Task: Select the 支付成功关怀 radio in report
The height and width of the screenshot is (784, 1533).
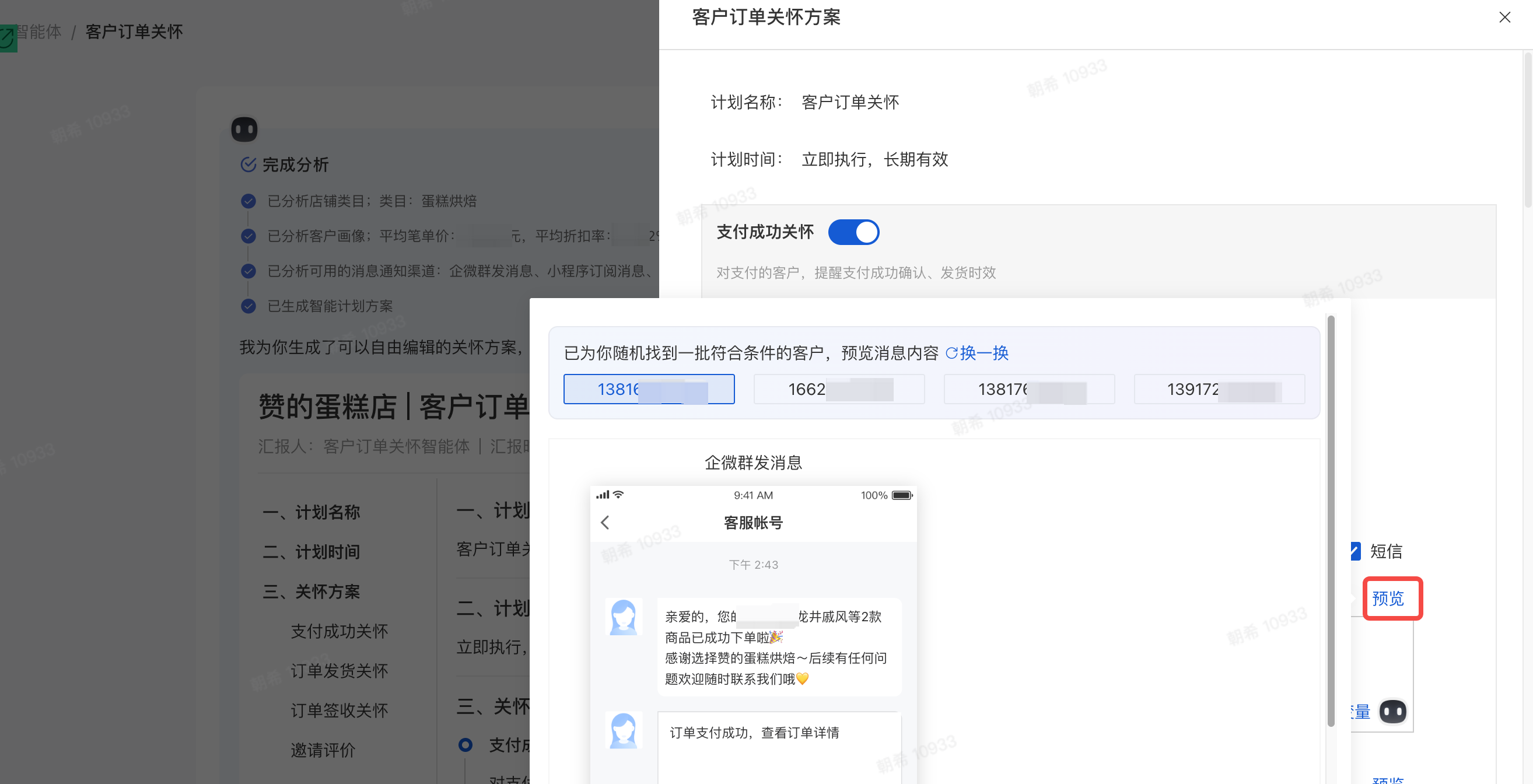Action: pos(466,744)
